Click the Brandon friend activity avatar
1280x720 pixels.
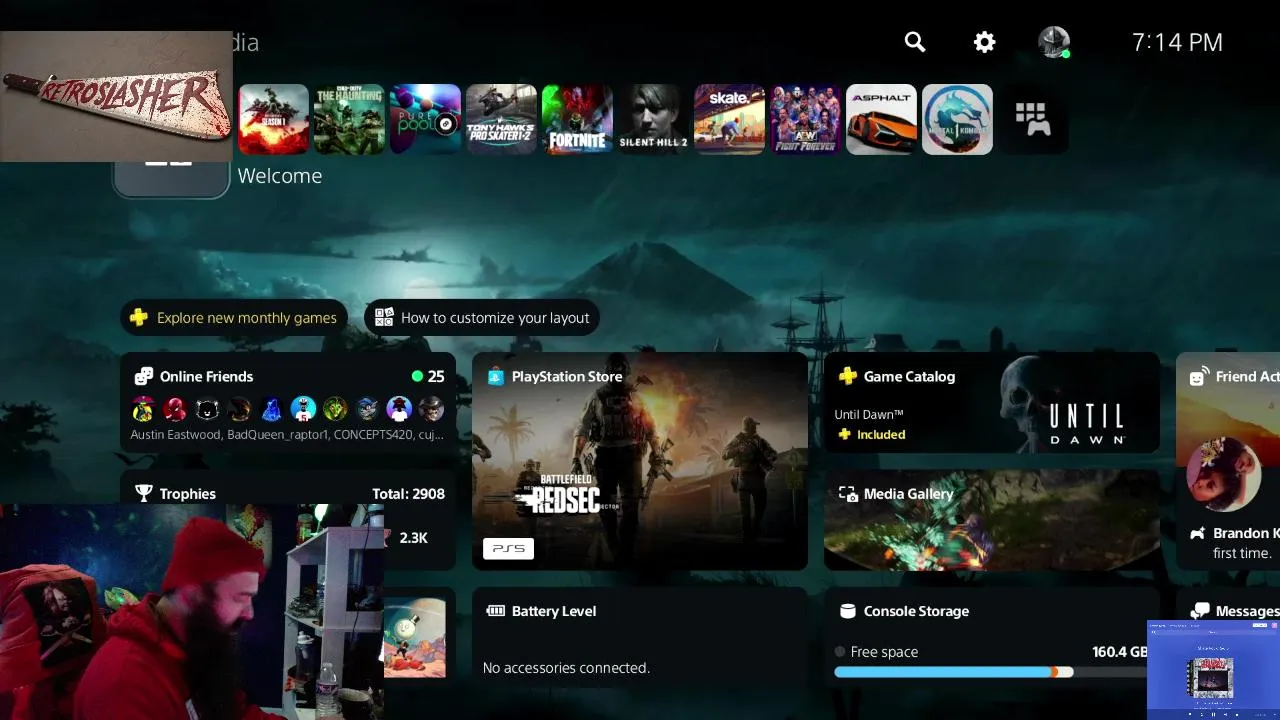point(1224,474)
